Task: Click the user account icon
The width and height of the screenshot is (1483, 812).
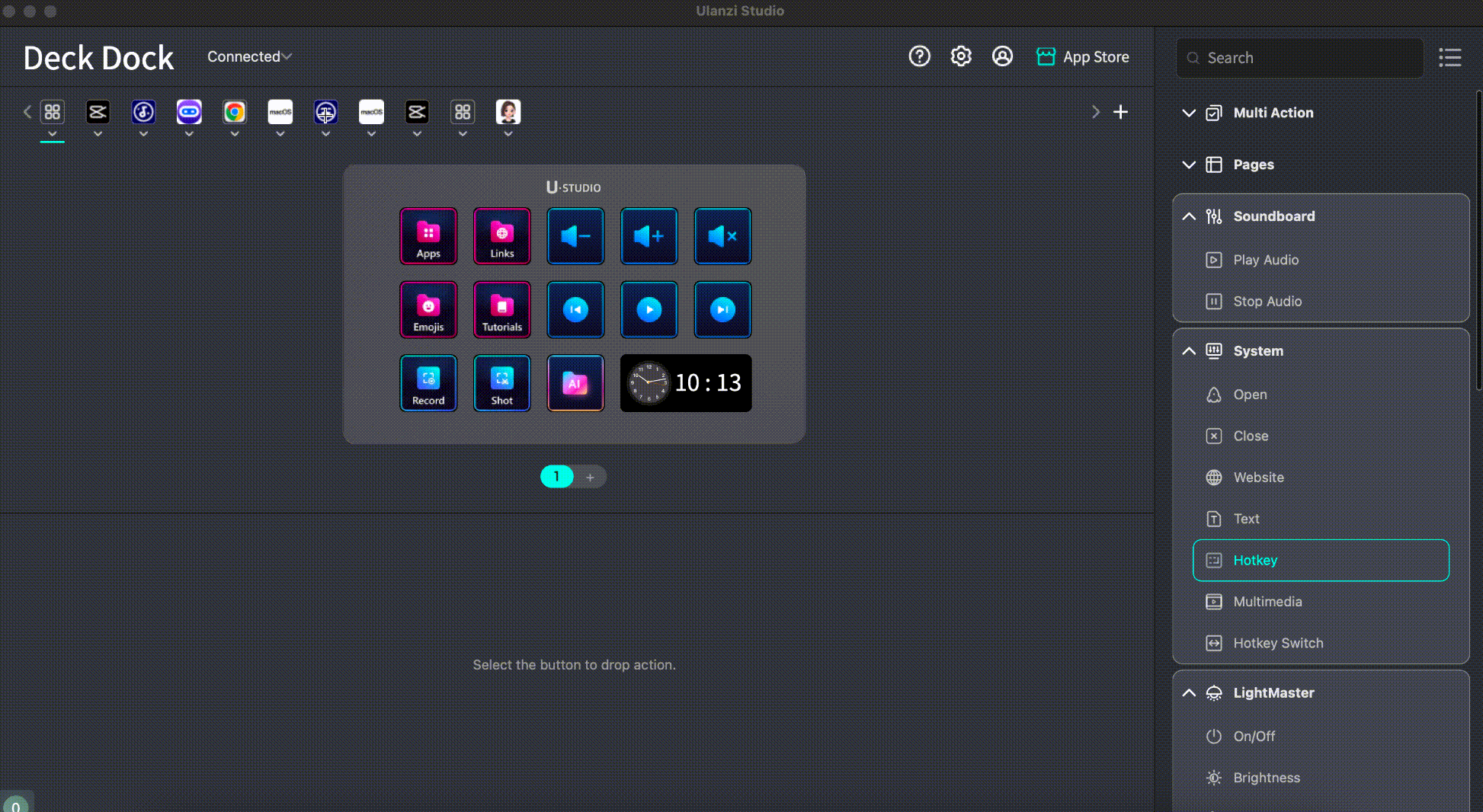Action: click(1002, 56)
